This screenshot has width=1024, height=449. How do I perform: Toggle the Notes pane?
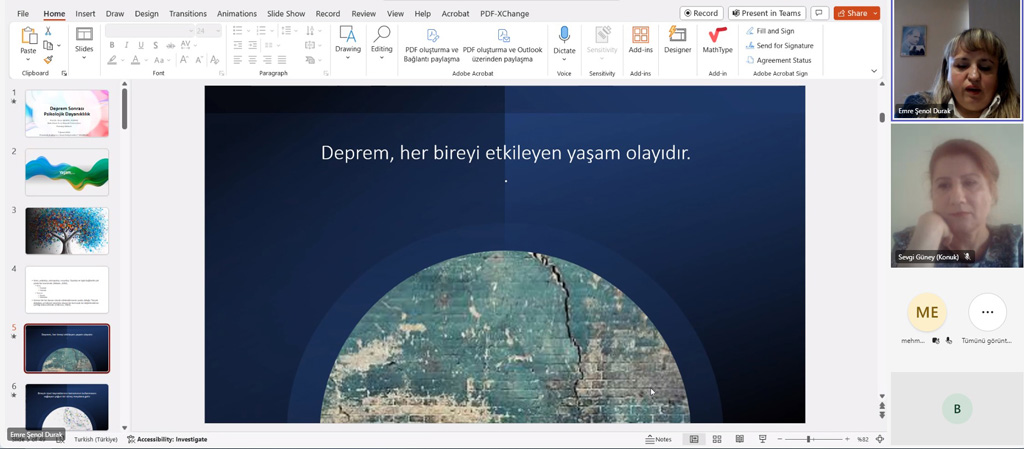pos(658,439)
